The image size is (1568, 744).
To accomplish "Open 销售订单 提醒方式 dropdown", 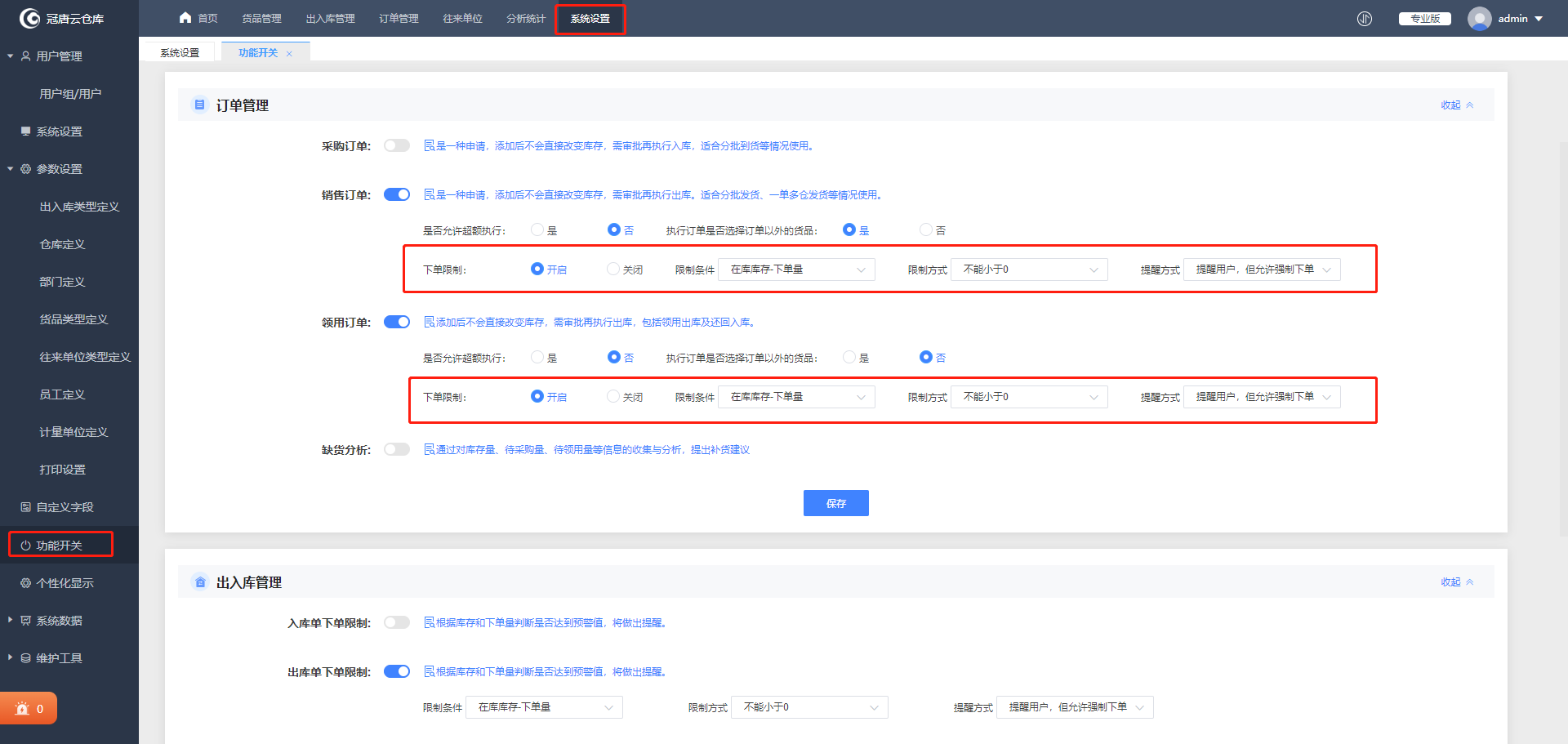I will click(1262, 270).
